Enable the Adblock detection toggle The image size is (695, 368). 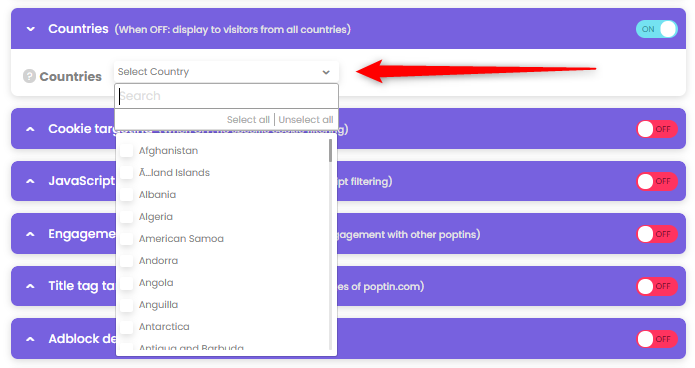point(656,339)
